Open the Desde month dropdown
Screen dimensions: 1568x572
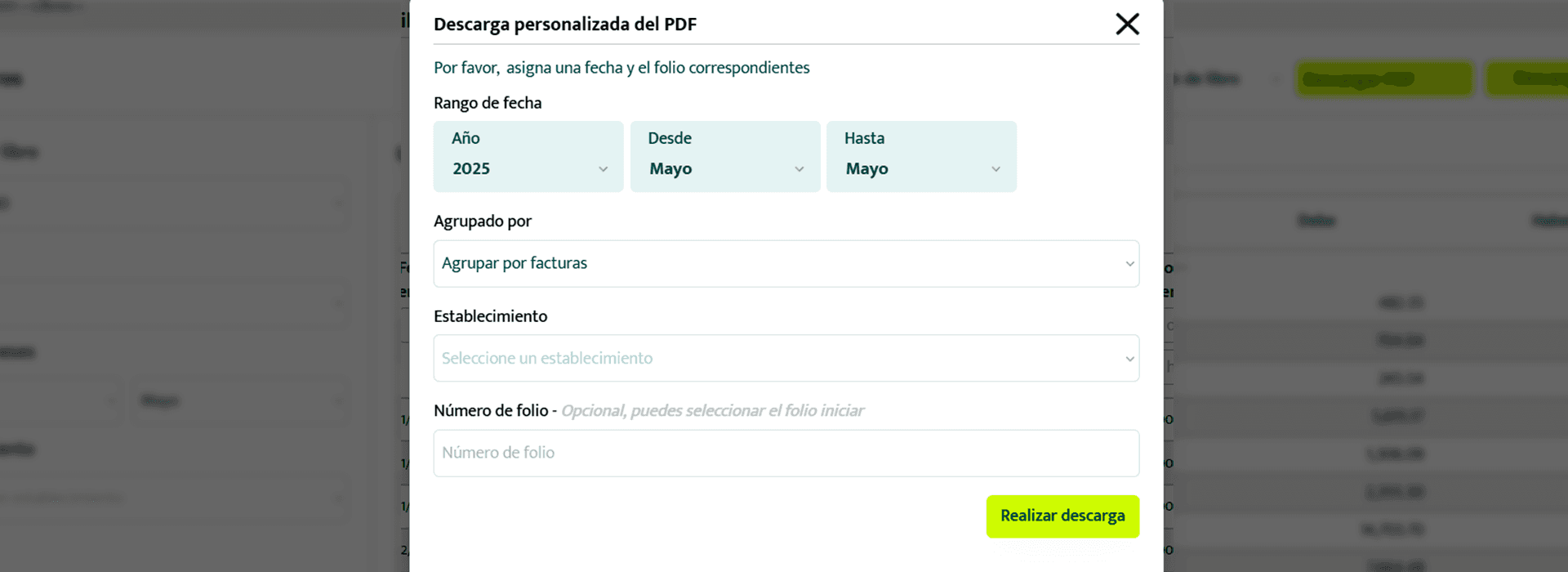(725, 157)
